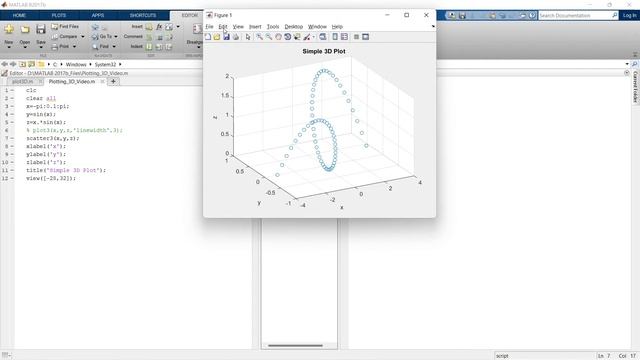Image resolution: width=640 pixels, height=360 pixels.
Task: Expand Print dropdown arrow
Action: click(x=74, y=47)
